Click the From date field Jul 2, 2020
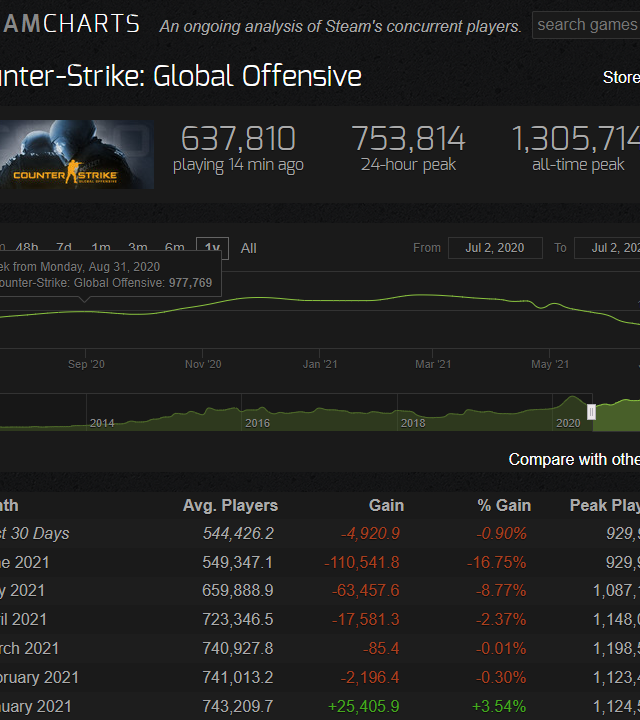 coord(495,248)
